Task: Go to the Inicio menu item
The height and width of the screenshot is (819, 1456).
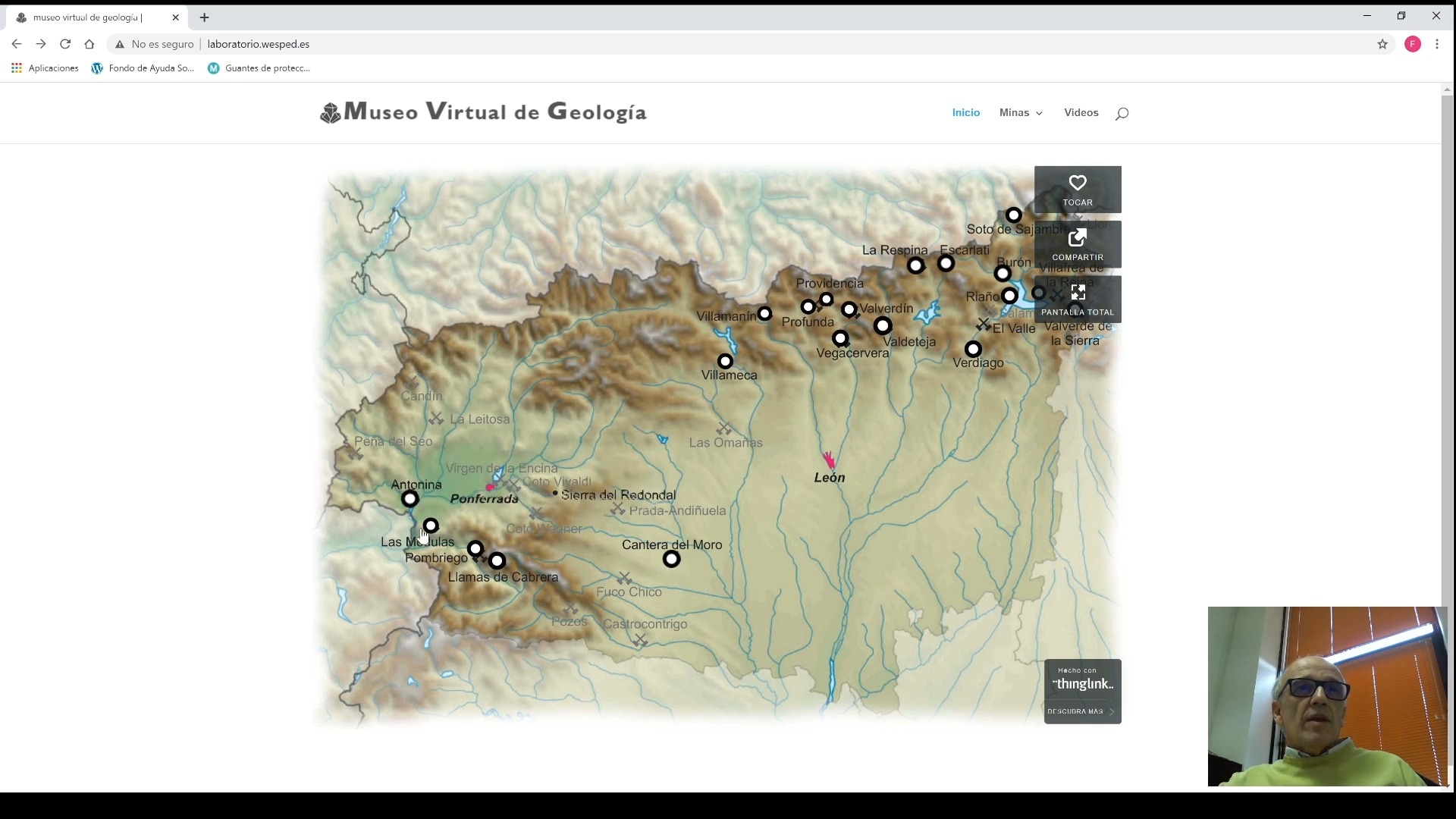Action: pos(966,112)
